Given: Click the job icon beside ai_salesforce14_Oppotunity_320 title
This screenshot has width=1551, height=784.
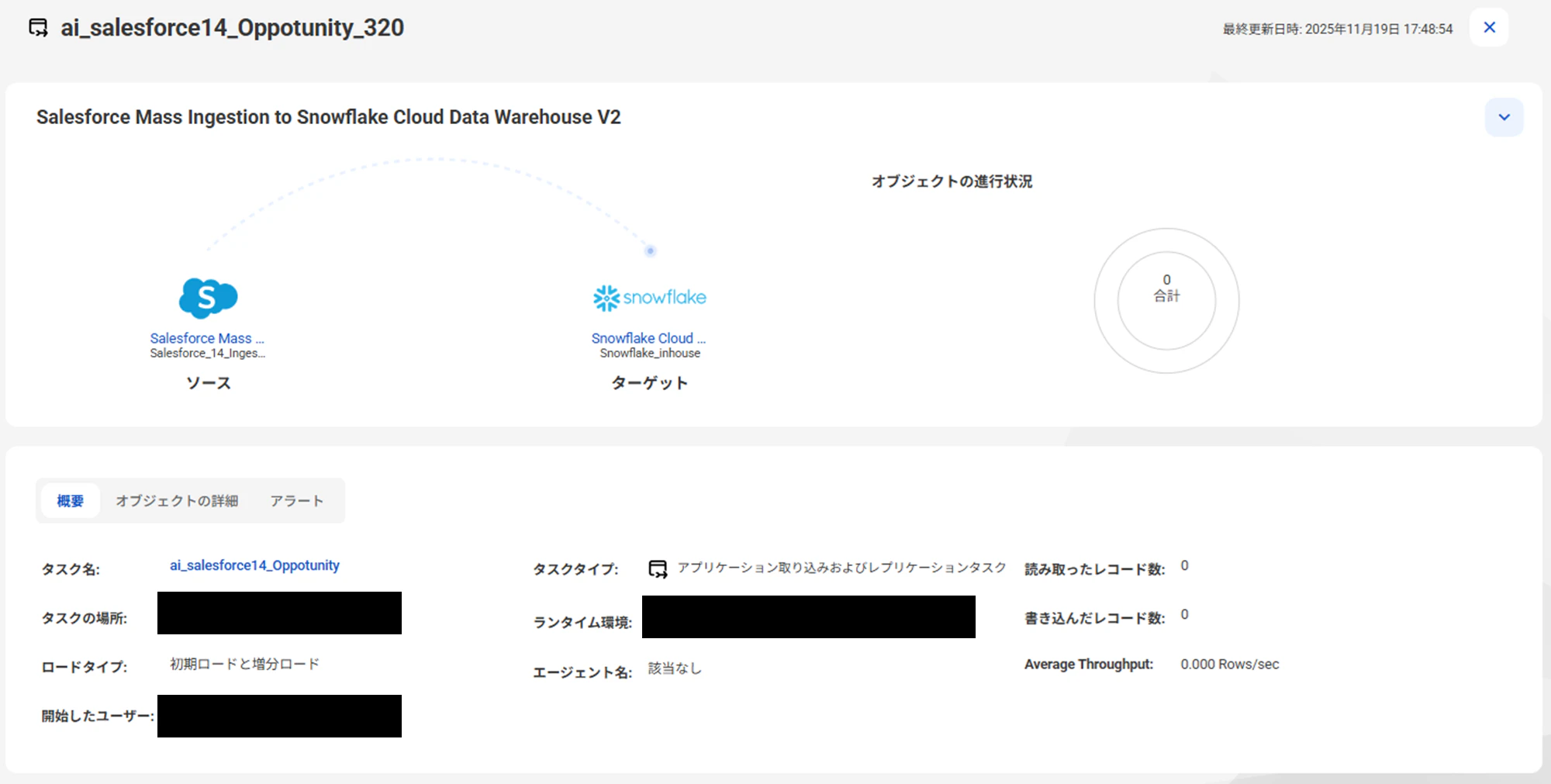Looking at the screenshot, I should [x=38, y=28].
